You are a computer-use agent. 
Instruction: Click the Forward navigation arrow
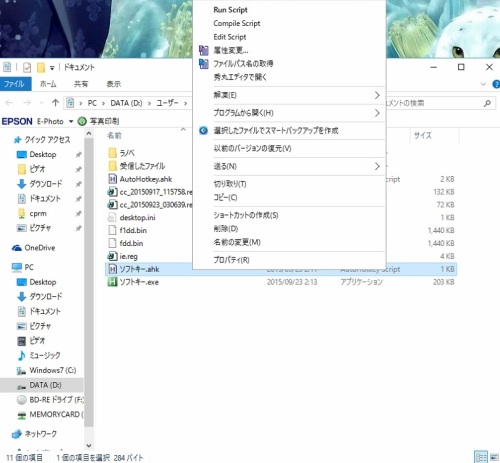[x=27, y=103]
